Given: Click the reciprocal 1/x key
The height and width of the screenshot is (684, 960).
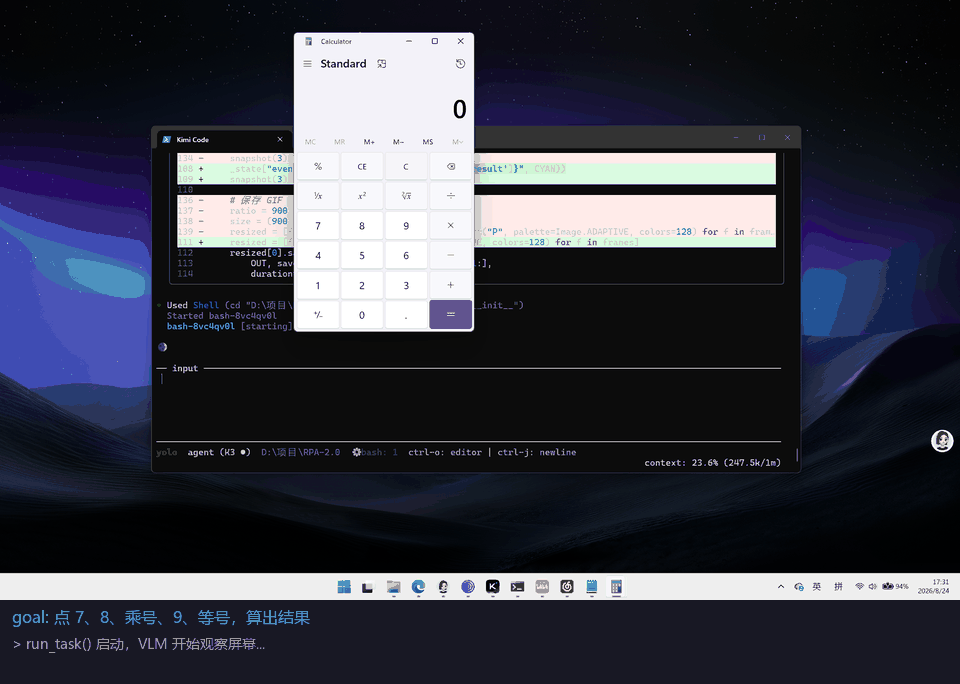Looking at the screenshot, I should tap(318, 196).
